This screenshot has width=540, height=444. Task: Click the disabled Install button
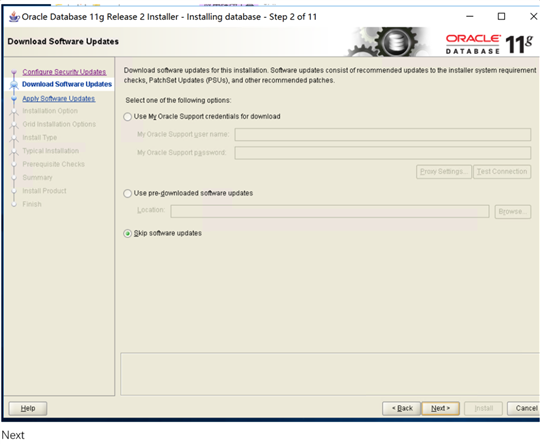484,408
